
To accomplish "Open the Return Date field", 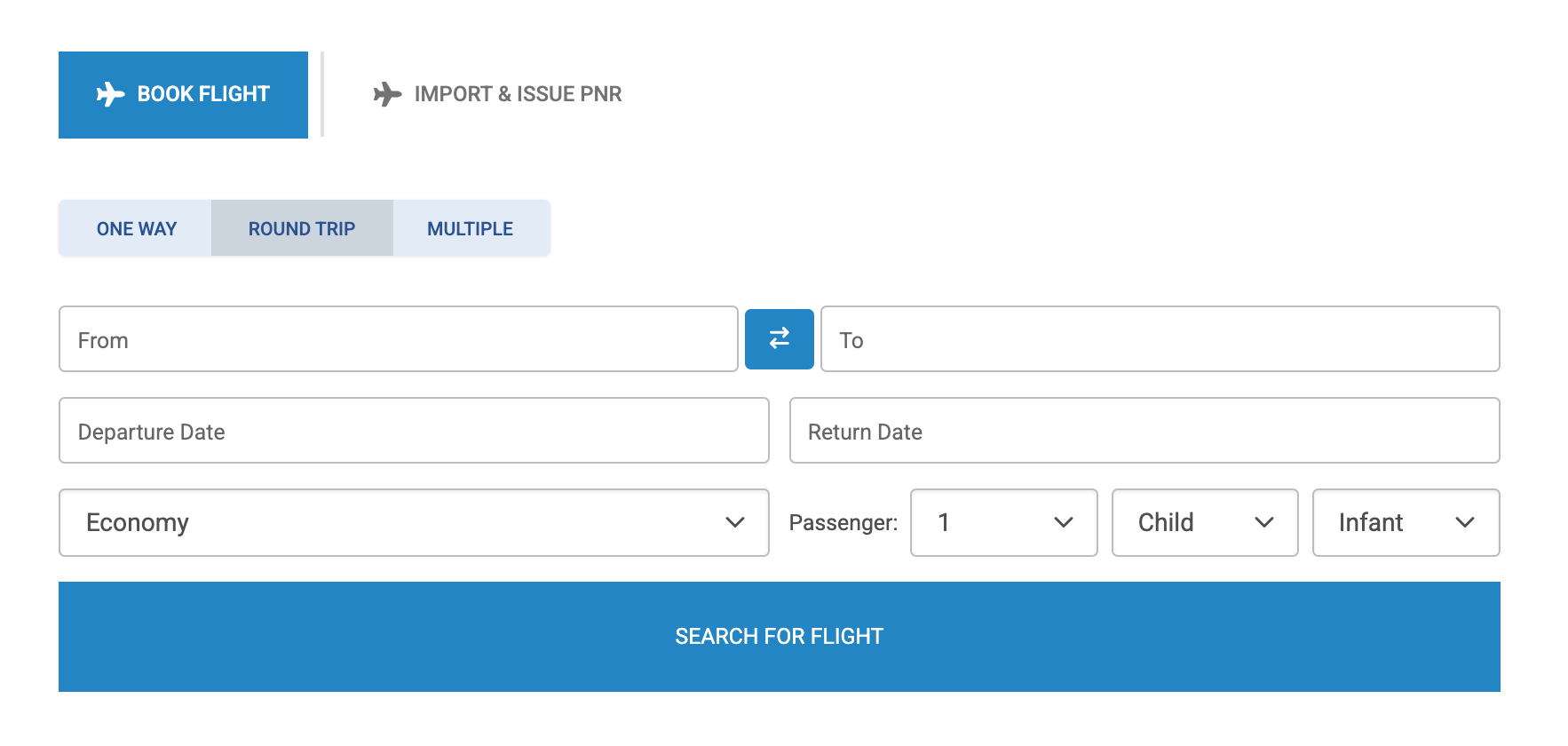I will coord(1144,431).
